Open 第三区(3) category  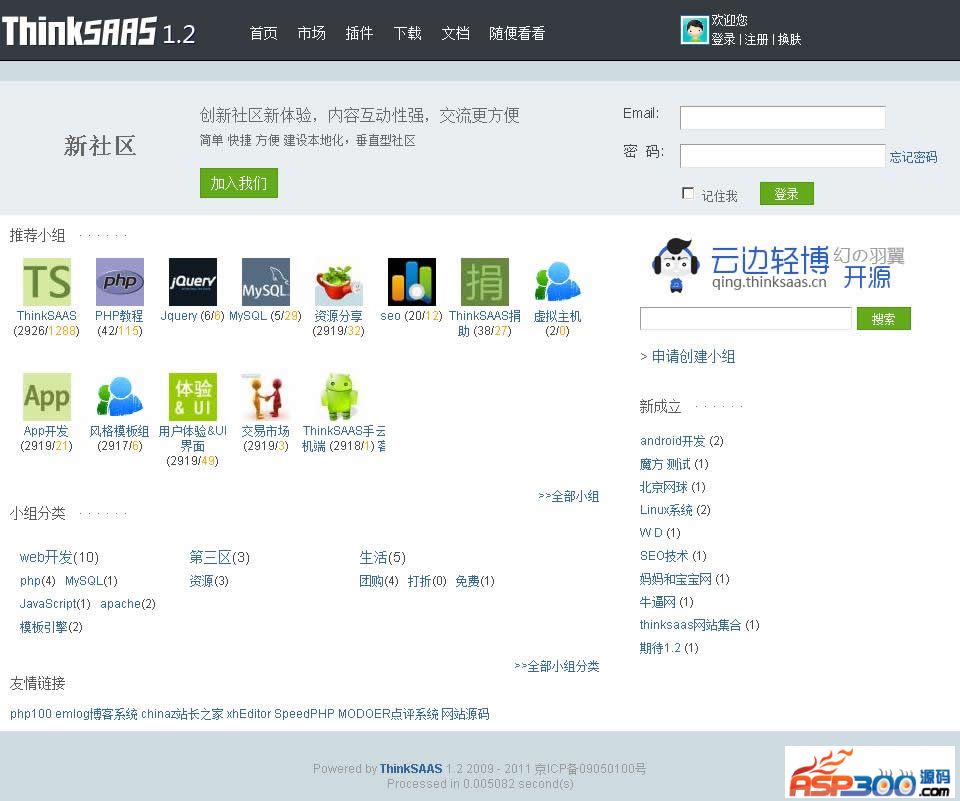pos(219,557)
